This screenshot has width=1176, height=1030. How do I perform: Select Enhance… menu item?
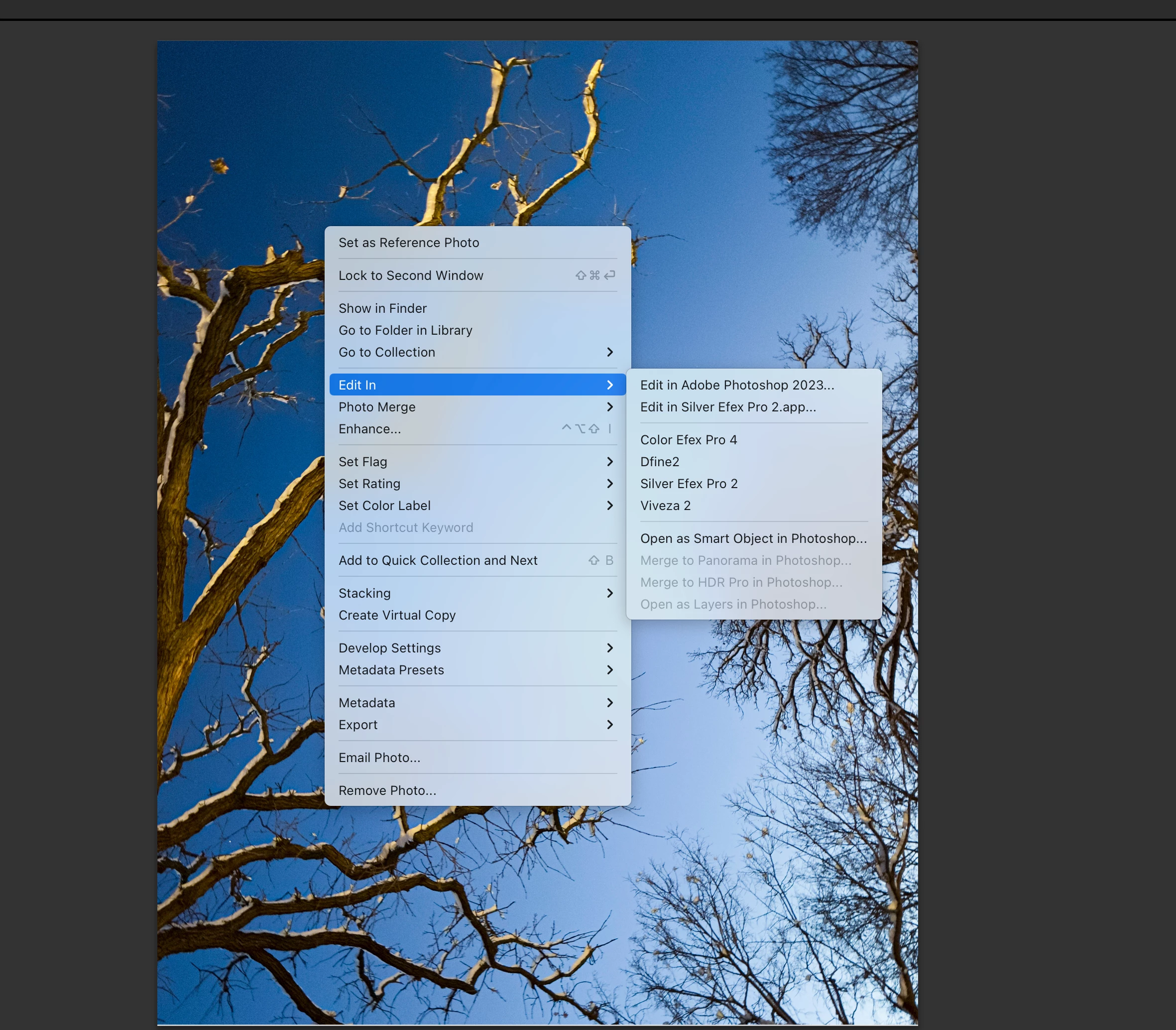pos(370,429)
